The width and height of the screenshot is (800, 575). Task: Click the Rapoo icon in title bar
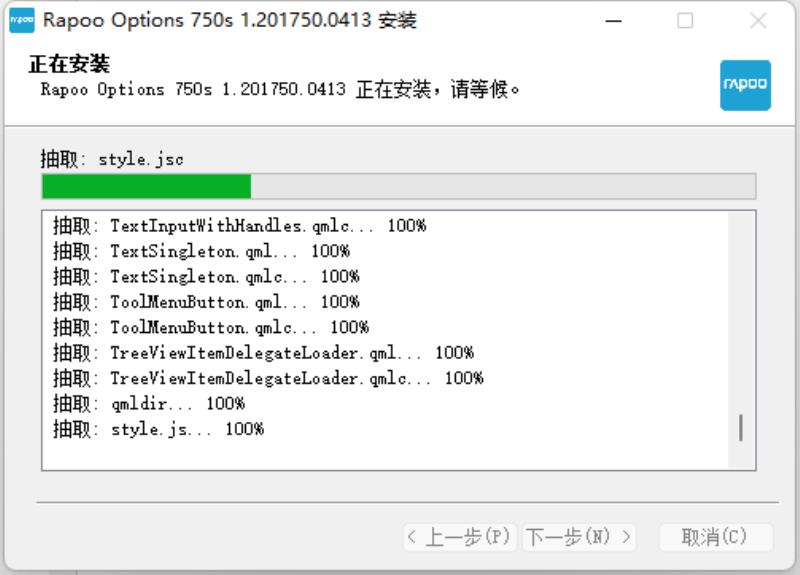[22, 20]
